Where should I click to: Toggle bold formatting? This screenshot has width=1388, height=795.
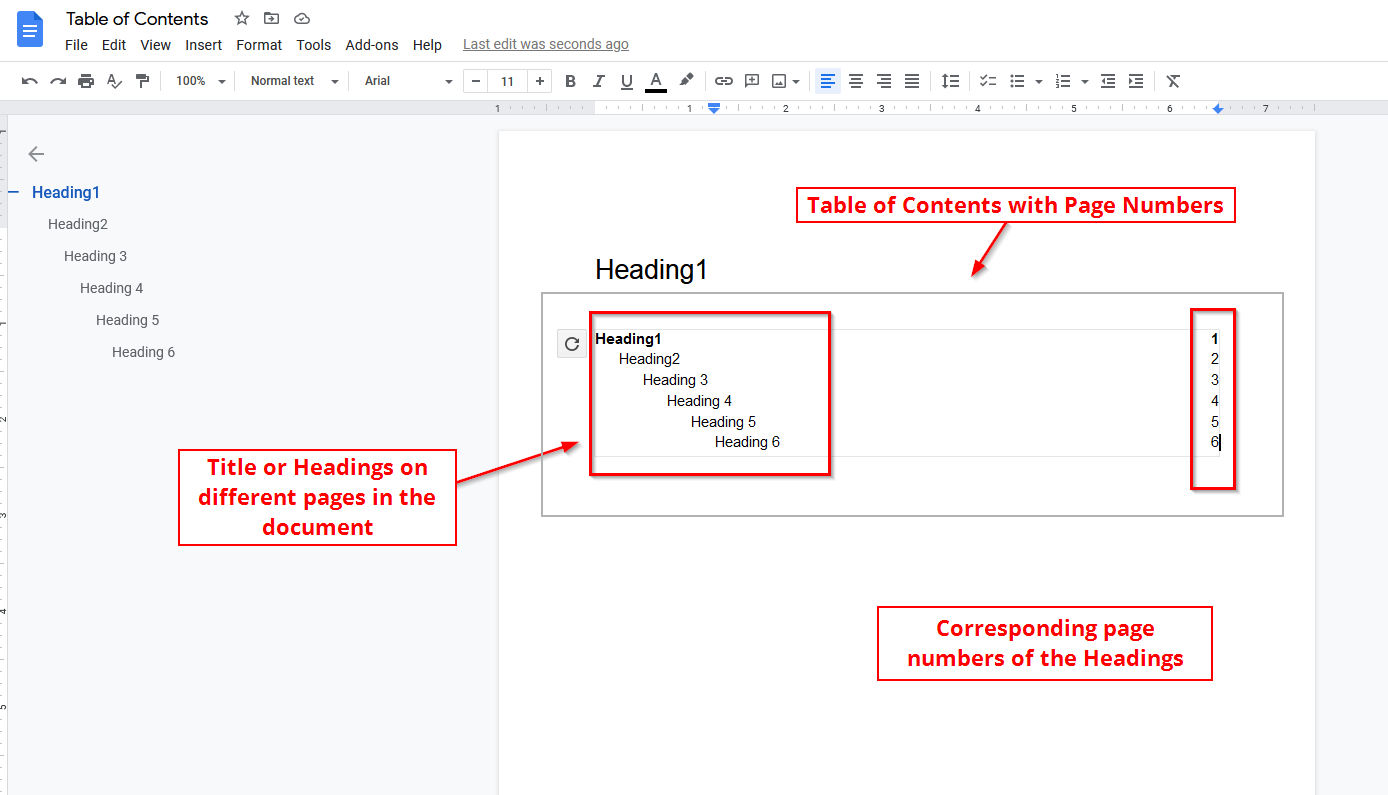[x=570, y=81]
